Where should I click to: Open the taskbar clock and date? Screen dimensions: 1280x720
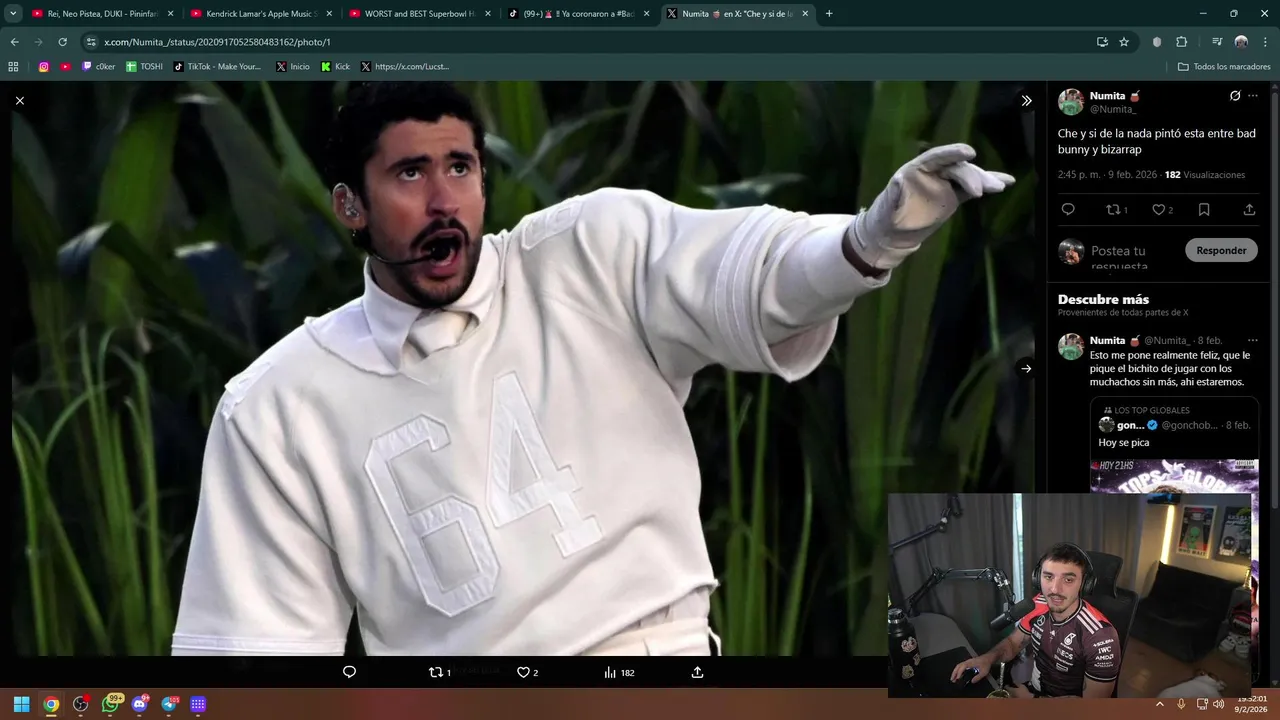point(1252,704)
